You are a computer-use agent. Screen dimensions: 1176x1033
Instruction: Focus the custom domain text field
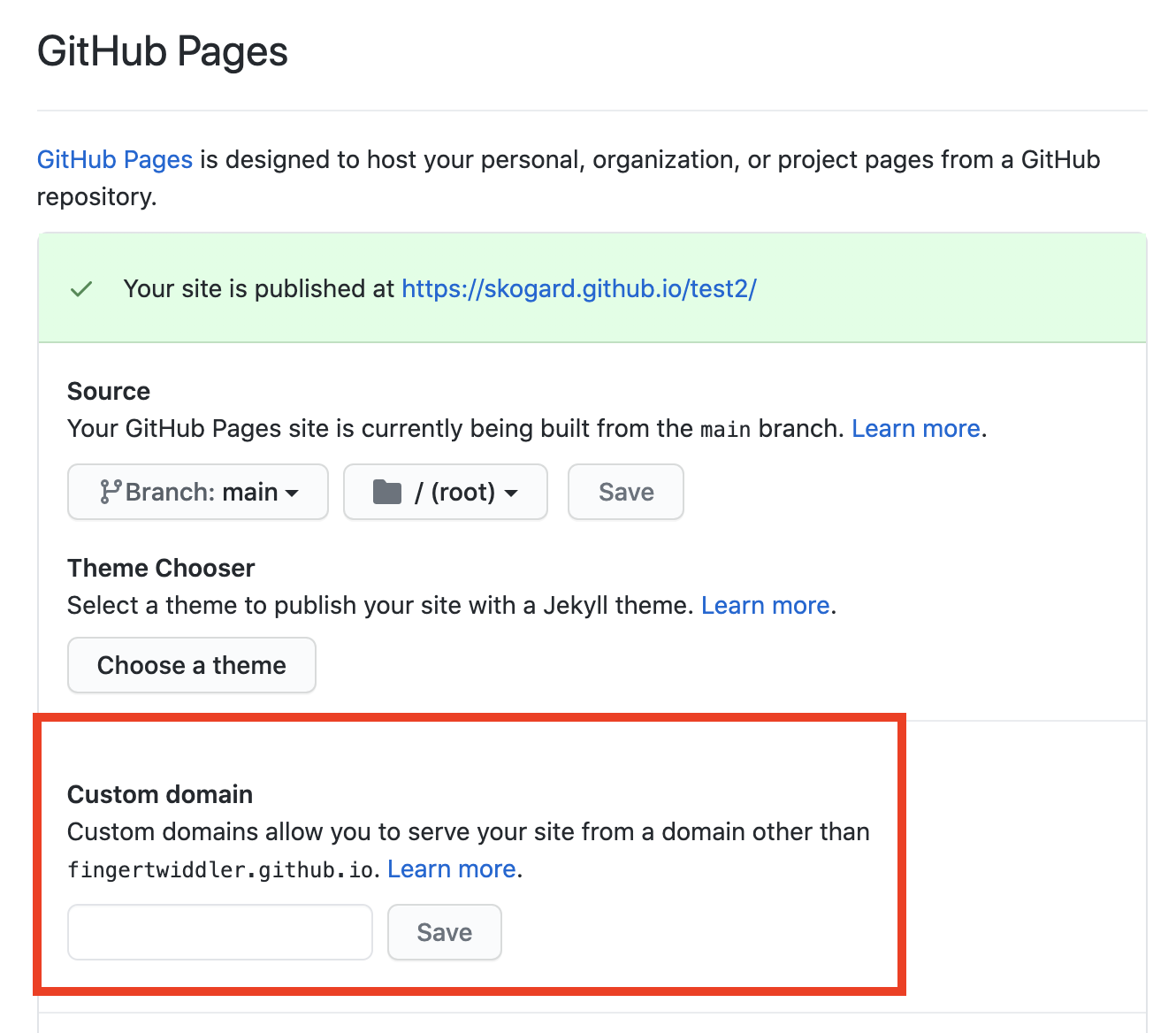(x=220, y=932)
